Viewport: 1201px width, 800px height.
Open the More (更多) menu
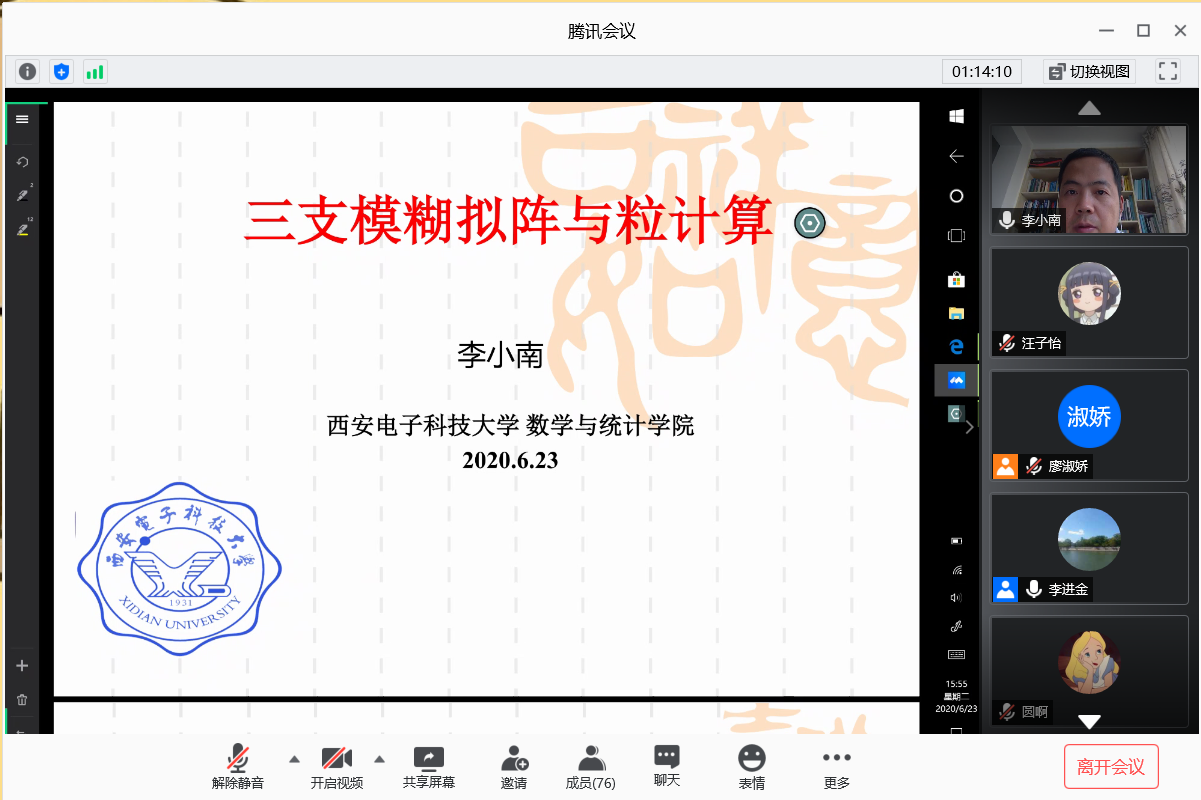point(837,766)
